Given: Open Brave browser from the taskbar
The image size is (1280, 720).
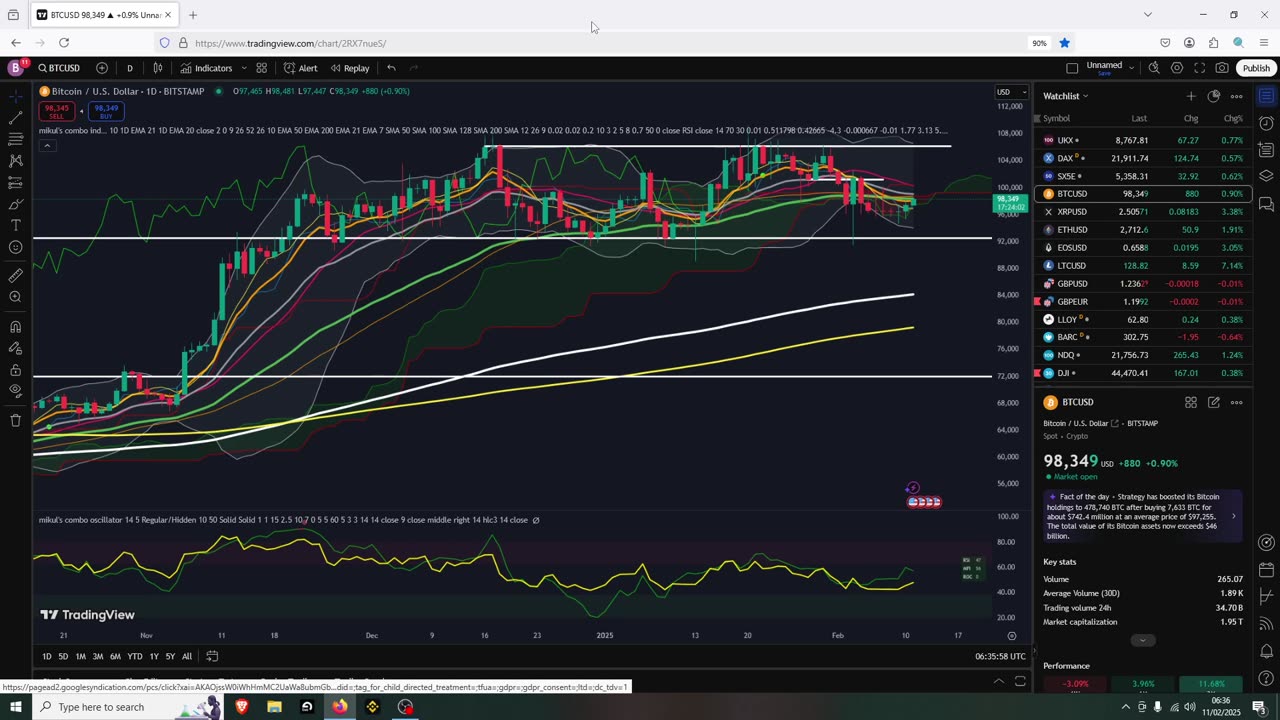Looking at the screenshot, I should (x=241, y=707).
